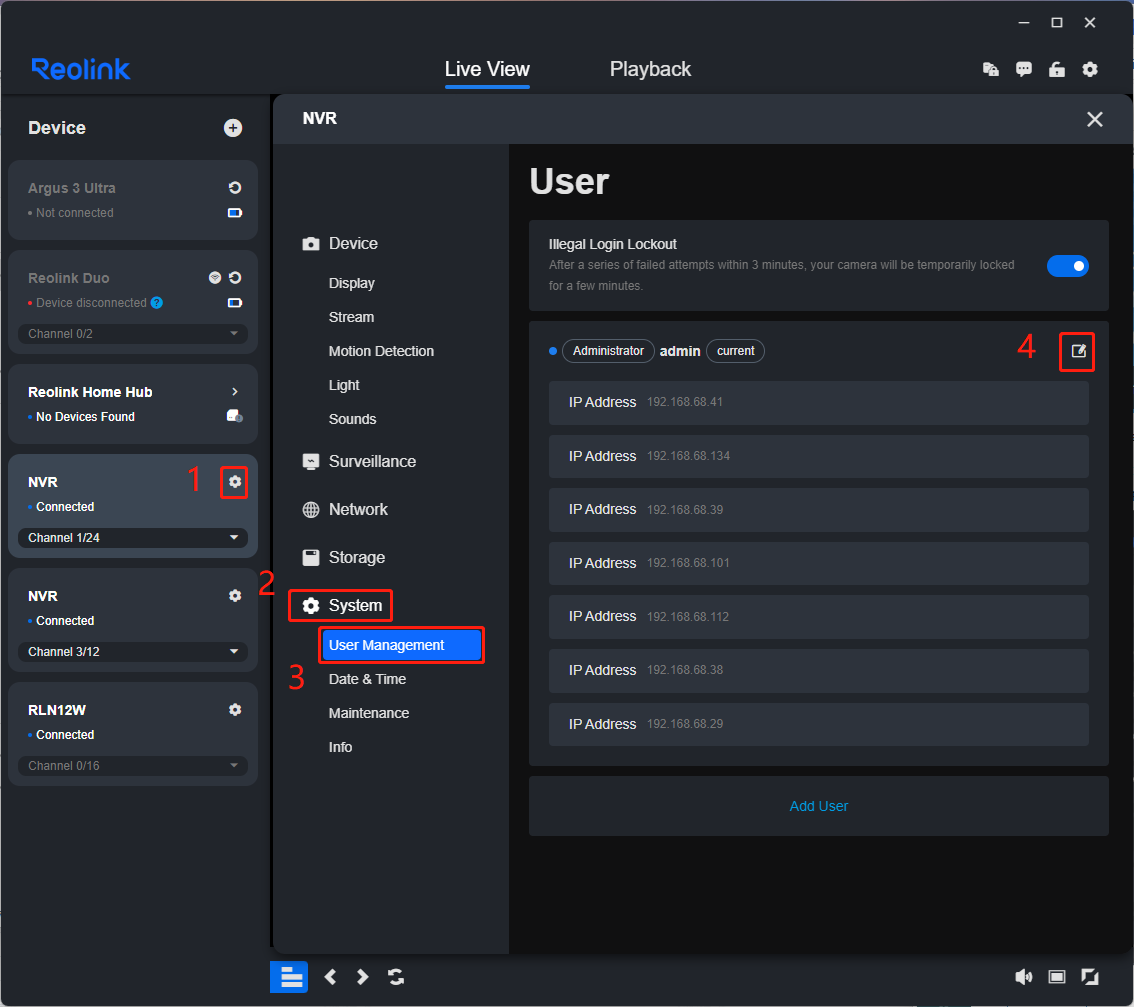Screen dimensions: 1134x1007
Task: Click Reolink Home Hub device icon
Action: [x=234, y=416]
